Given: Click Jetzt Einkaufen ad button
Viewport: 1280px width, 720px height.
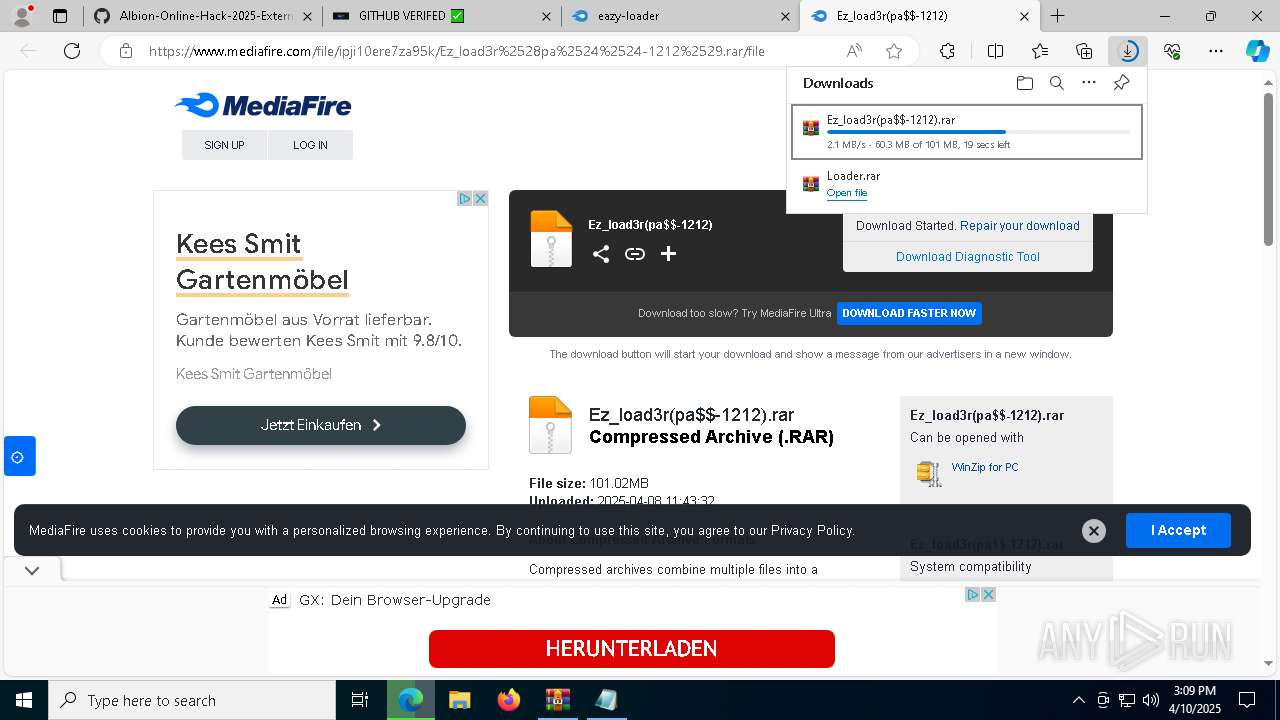Looking at the screenshot, I should 321,425.
